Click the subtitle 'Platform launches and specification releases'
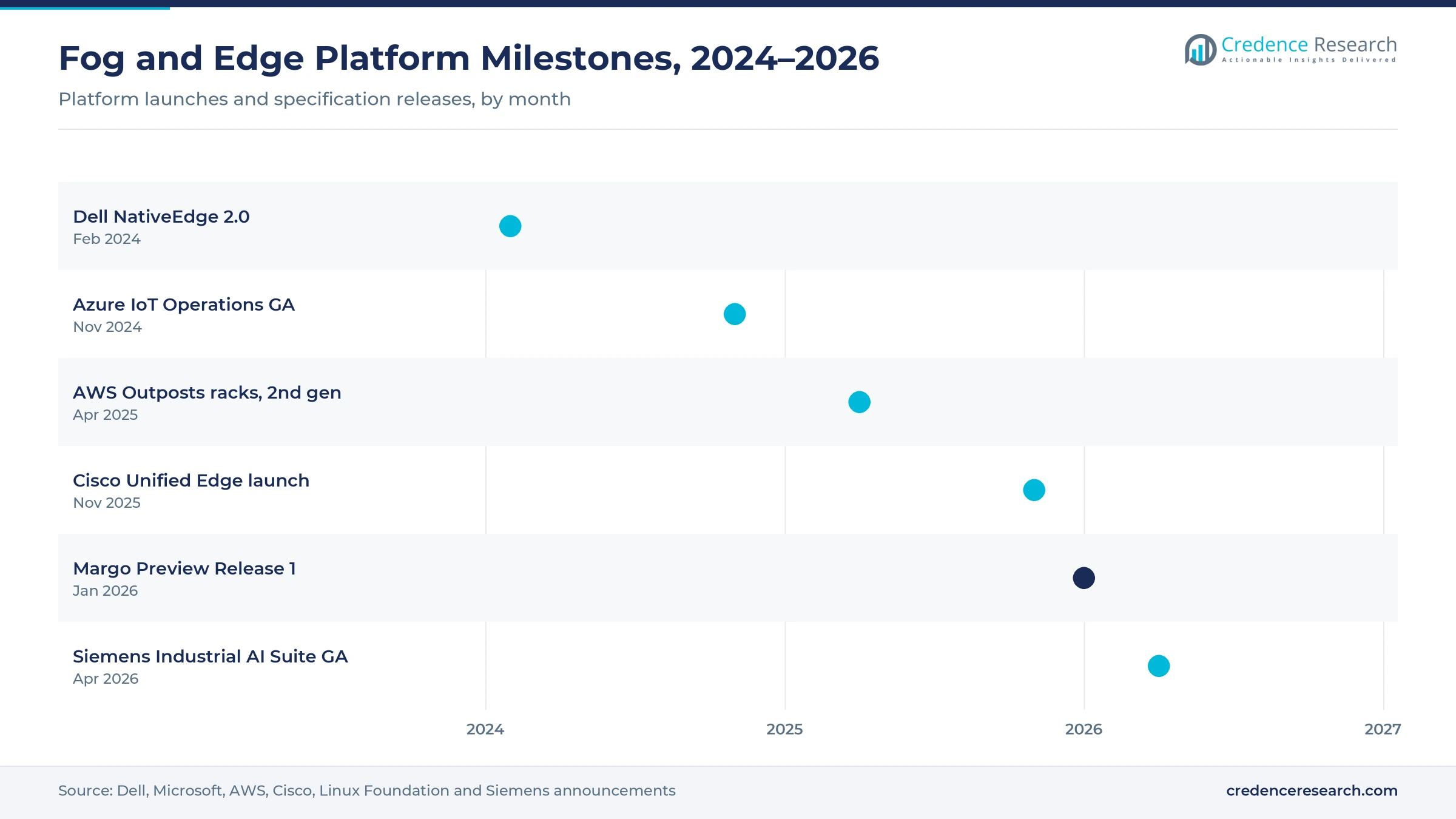This screenshot has height=819, width=1456. (314, 99)
